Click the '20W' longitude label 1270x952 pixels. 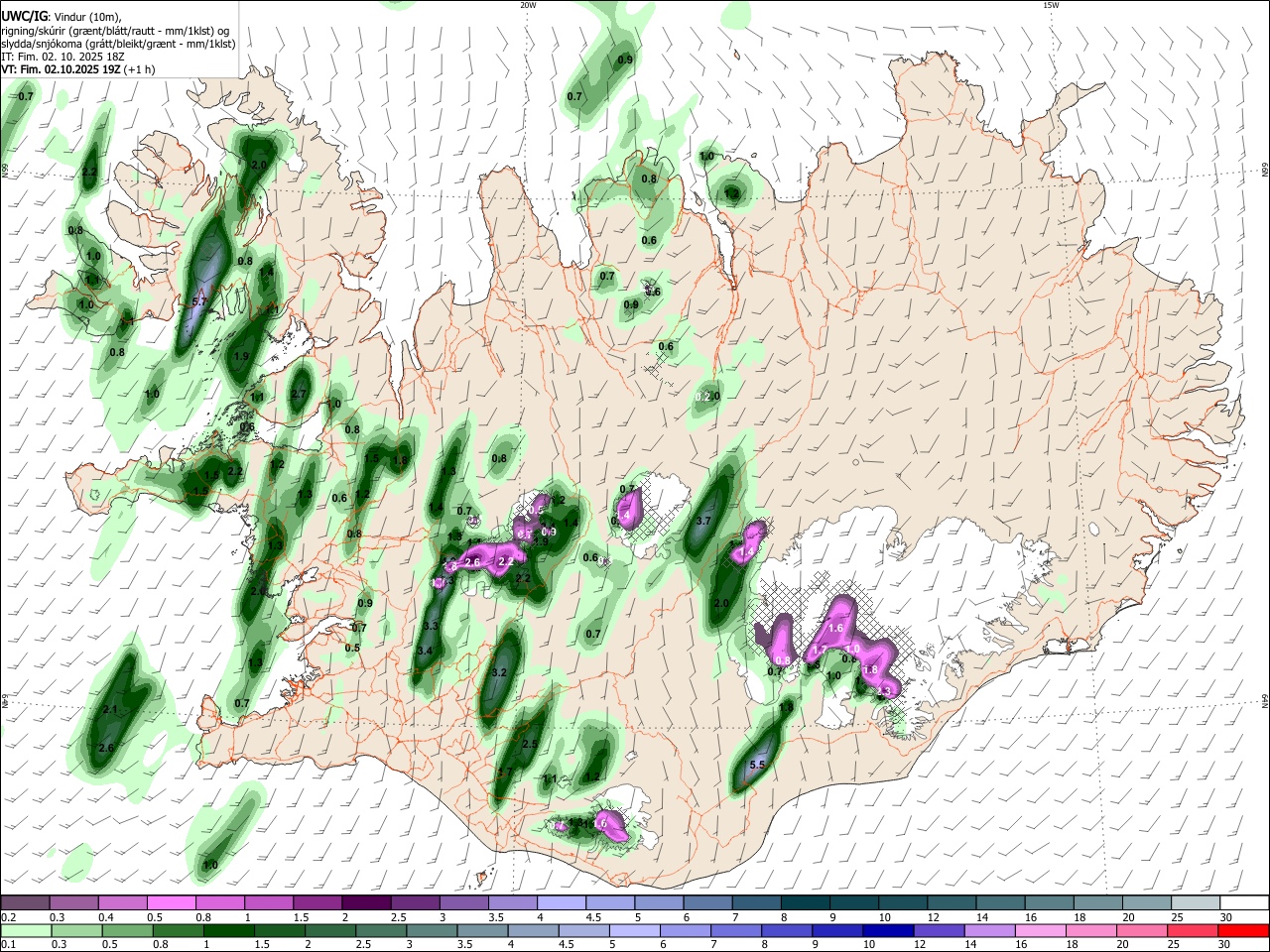[x=528, y=5]
